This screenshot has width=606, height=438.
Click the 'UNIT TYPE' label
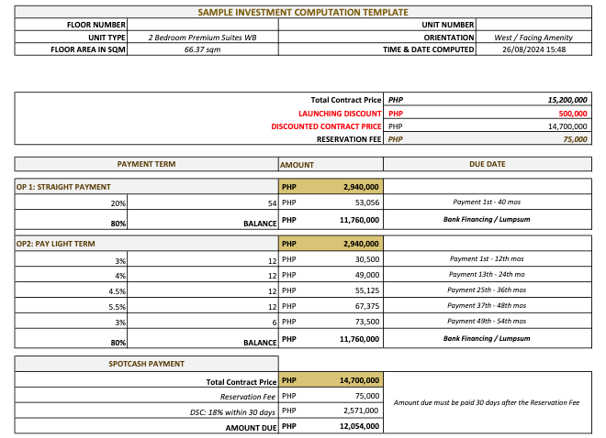(107, 37)
